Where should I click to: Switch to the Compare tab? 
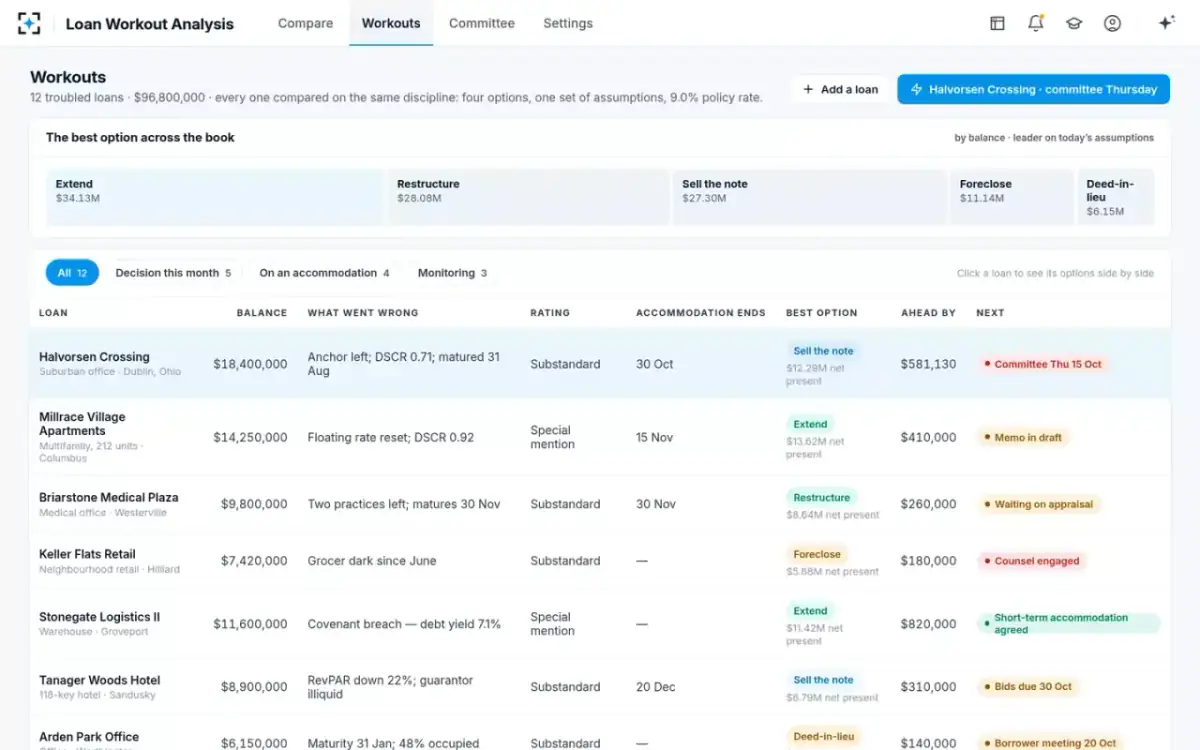pyautogui.click(x=305, y=23)
